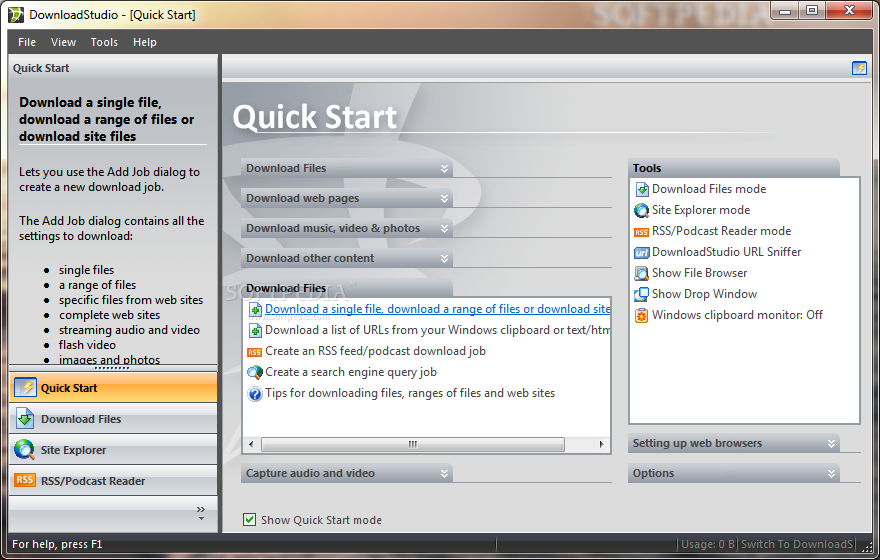
Task: Expand the Download other content section
Action: [x=347, y=258]
